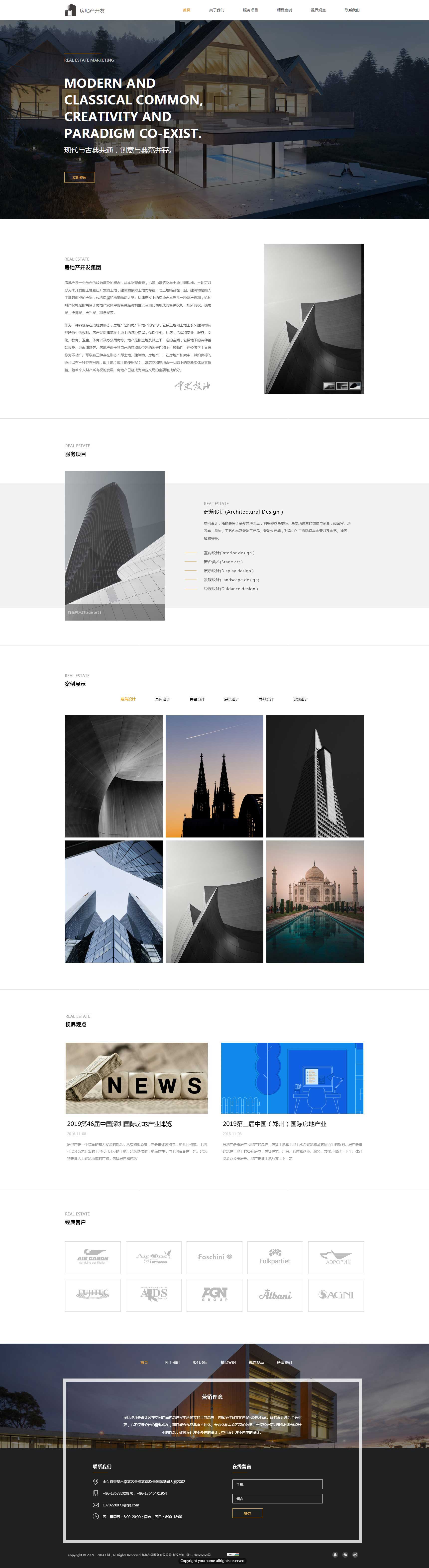Image resolution: width=429 pixels, height=1568 pixels.
Task: Switch to the 景观设计 case tab
Action: (x=301, y=699)
